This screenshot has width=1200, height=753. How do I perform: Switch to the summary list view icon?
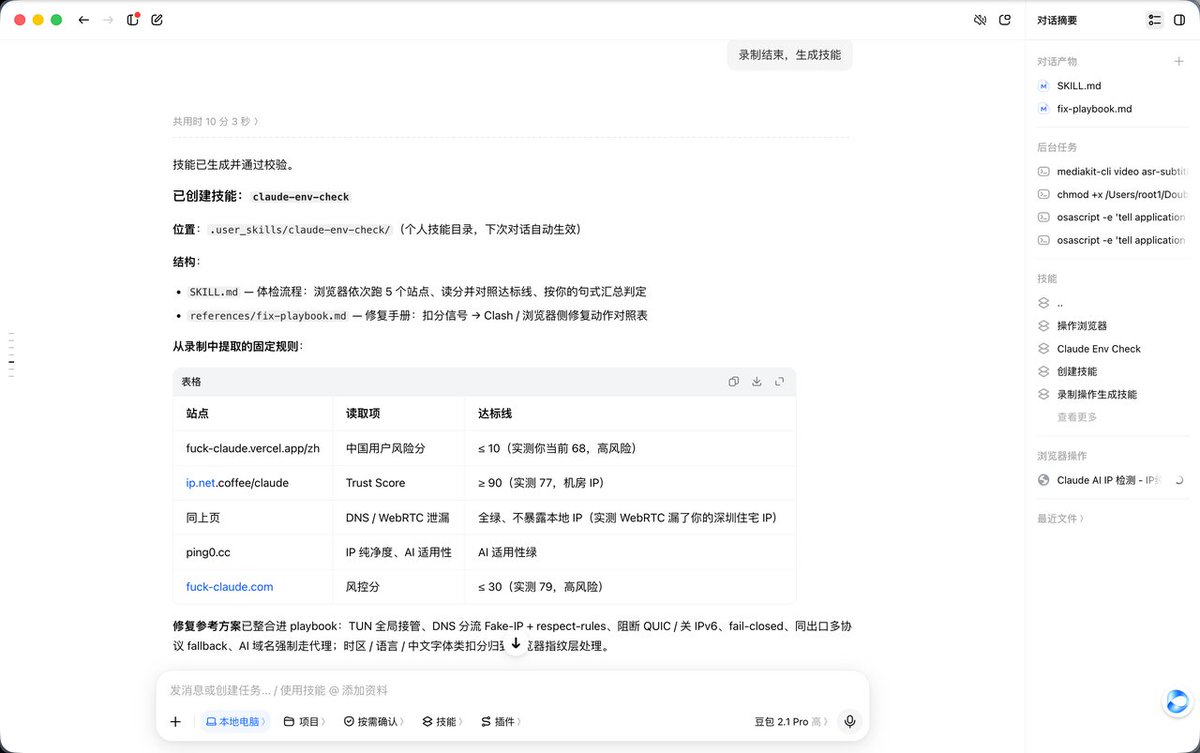click(x=1155, y=20)
